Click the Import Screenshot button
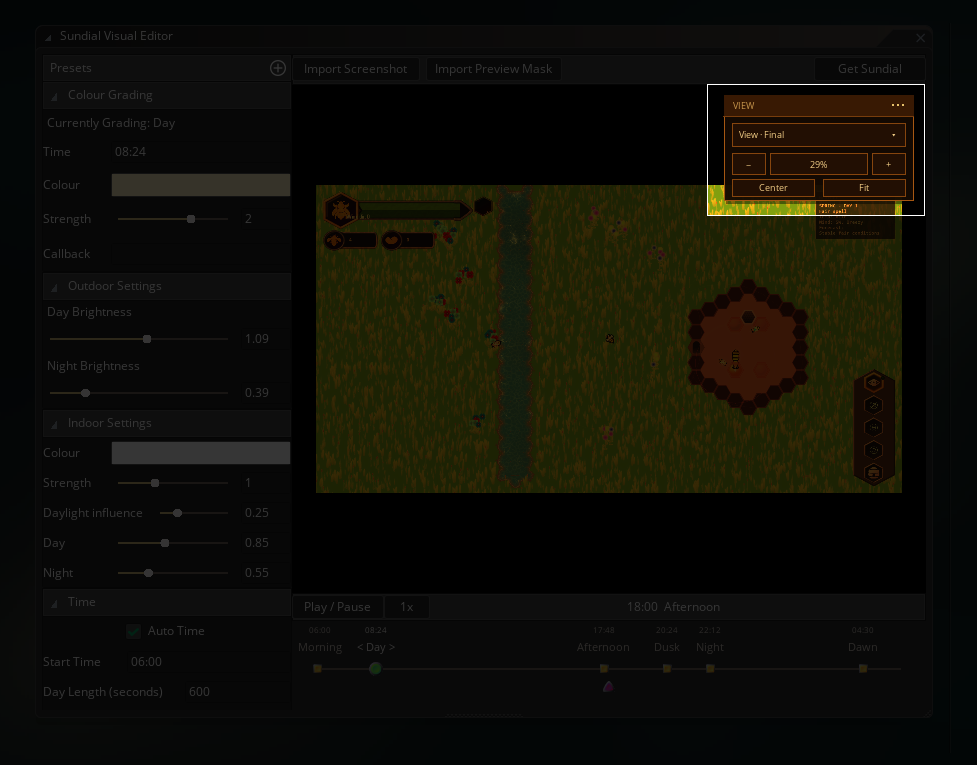This screenshot has height=765, width=977. pos(355,69)
